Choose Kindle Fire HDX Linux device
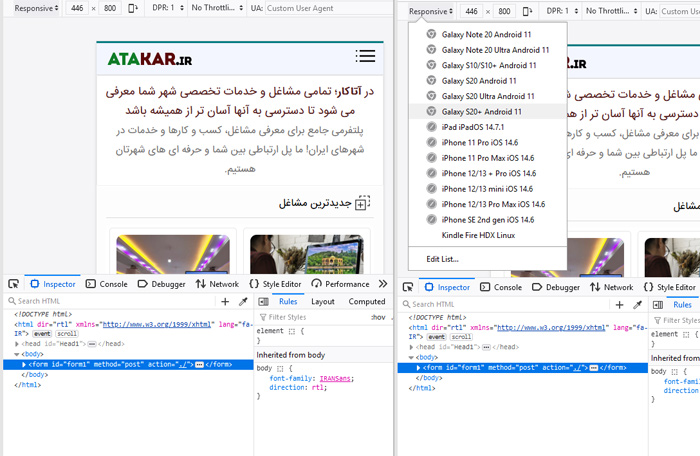 point(488,235)
